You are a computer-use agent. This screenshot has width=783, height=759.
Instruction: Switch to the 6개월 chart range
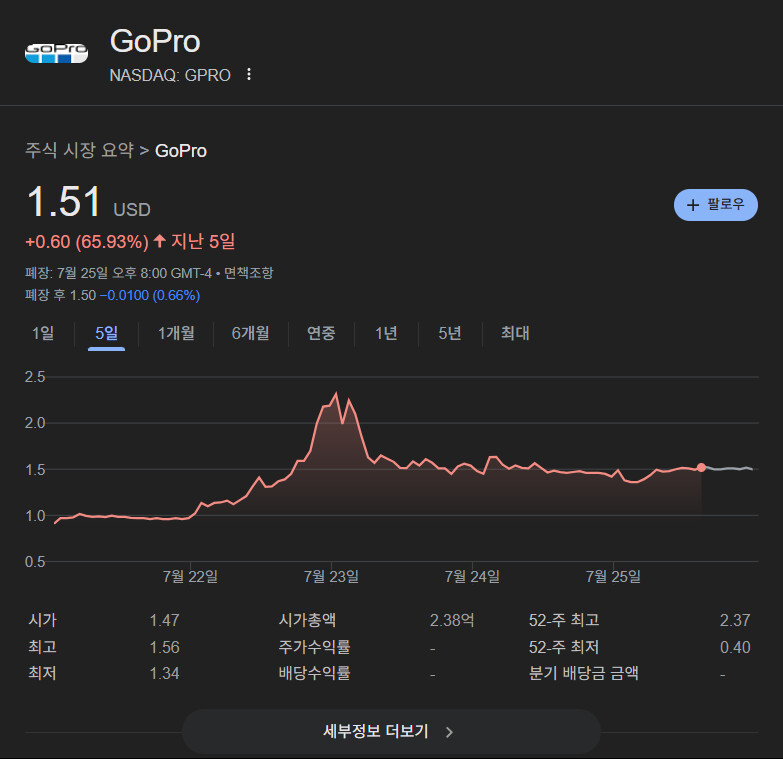pos(251,333)
